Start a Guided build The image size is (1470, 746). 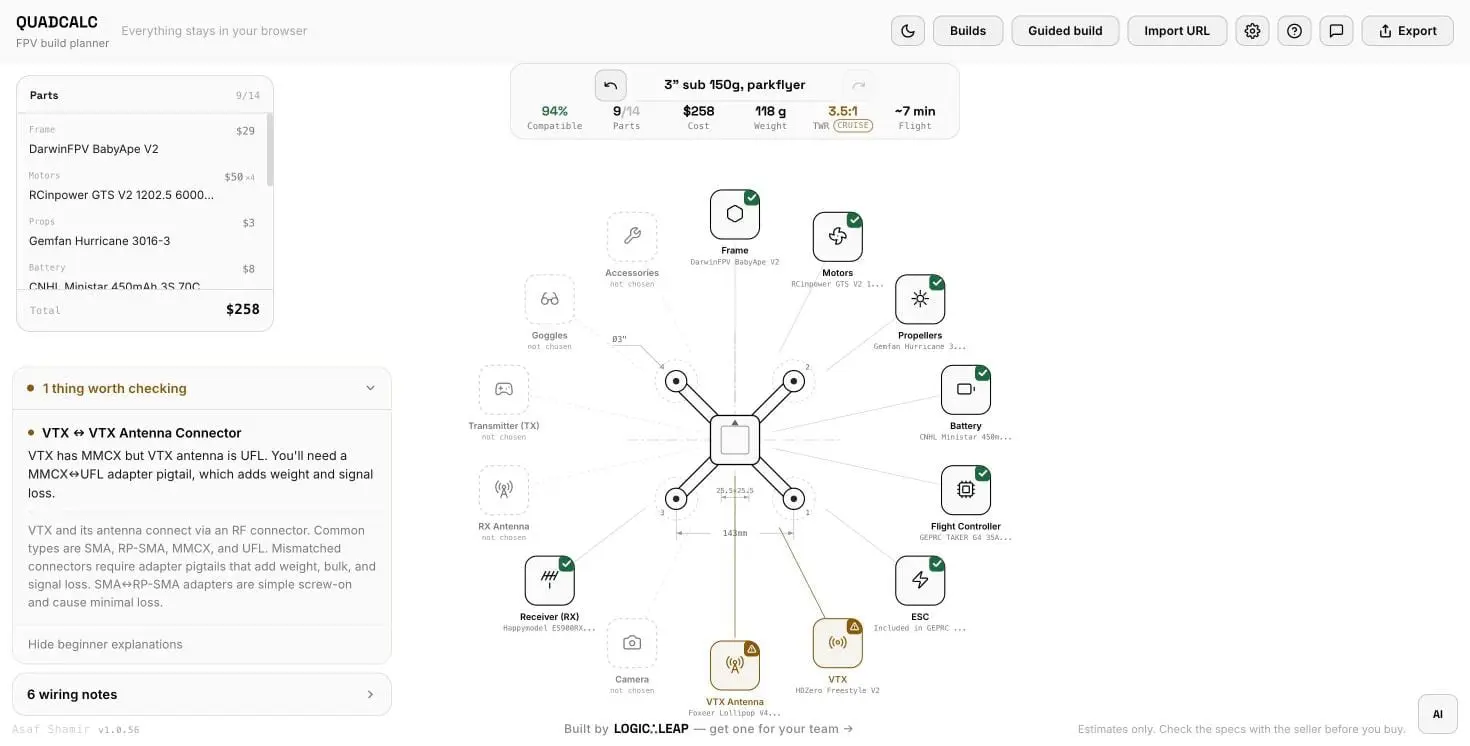coord(1065,31)
